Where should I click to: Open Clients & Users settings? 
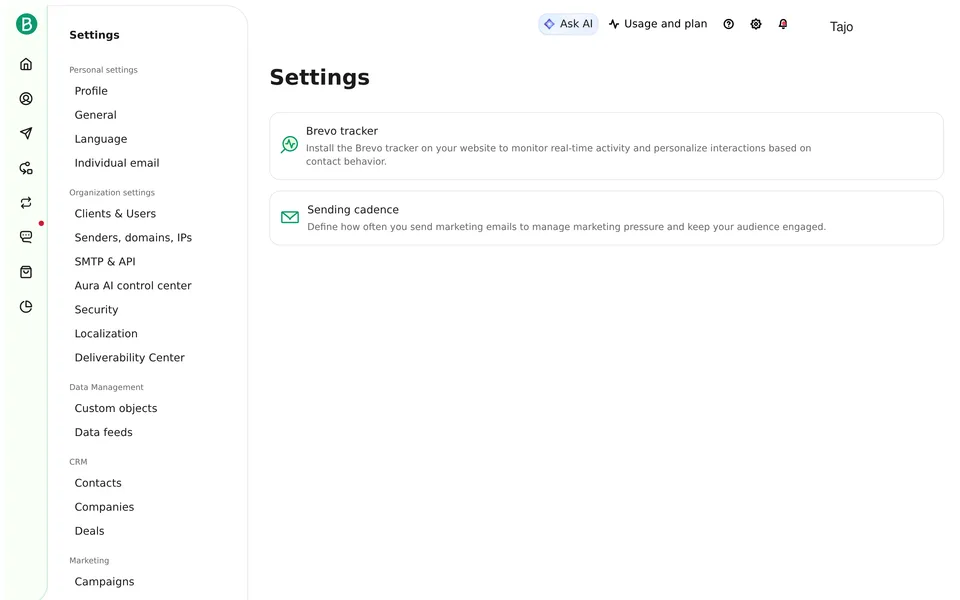pos(115,213)
